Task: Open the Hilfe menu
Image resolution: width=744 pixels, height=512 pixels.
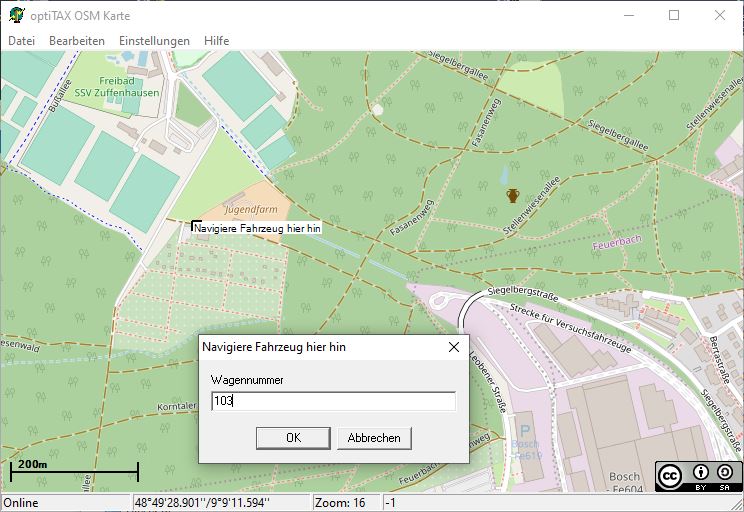Action: click(216, 41)
